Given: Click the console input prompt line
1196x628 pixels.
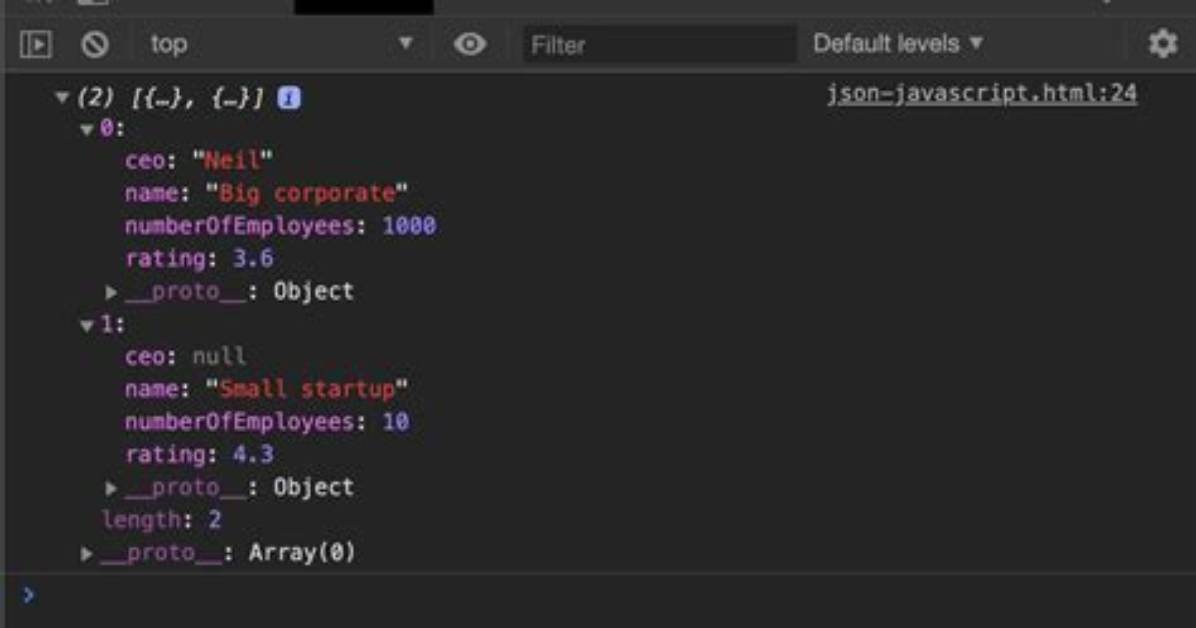Looking at the screenshot, I should click(x=598, y=595).
